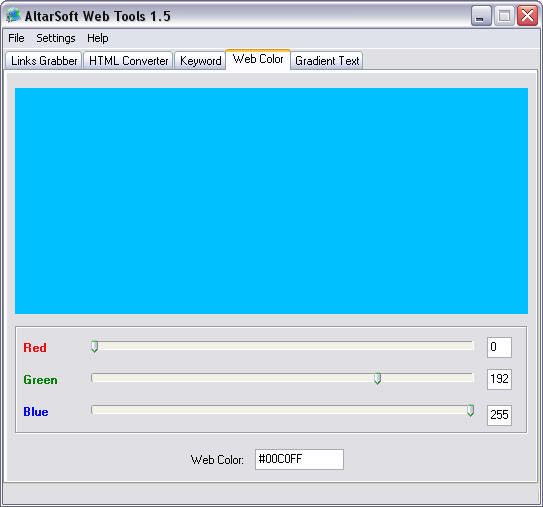Screen dimensions: 543x507
Task: Open the Help menu
Action: pos(98,38)
